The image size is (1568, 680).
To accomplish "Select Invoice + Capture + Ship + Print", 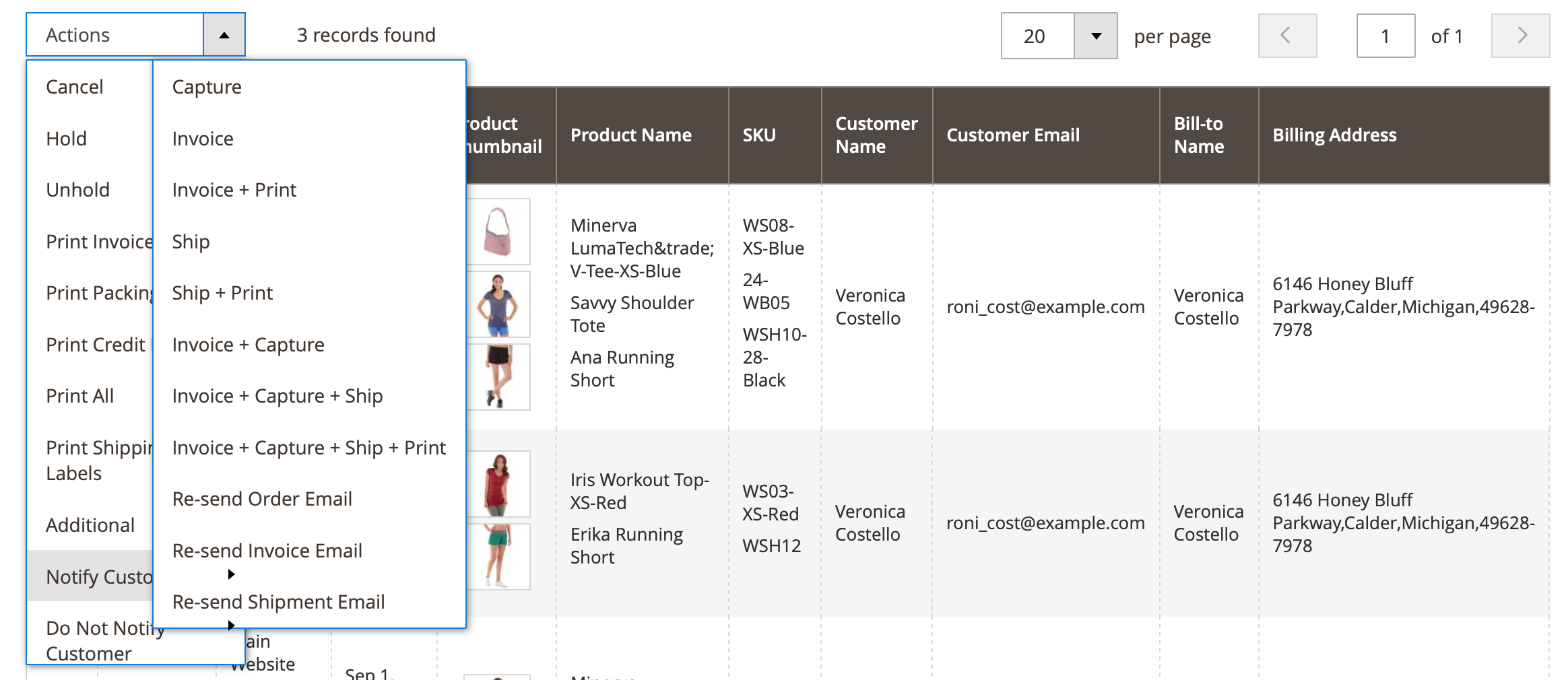I will pyautogui.click(x=309, y=448).
